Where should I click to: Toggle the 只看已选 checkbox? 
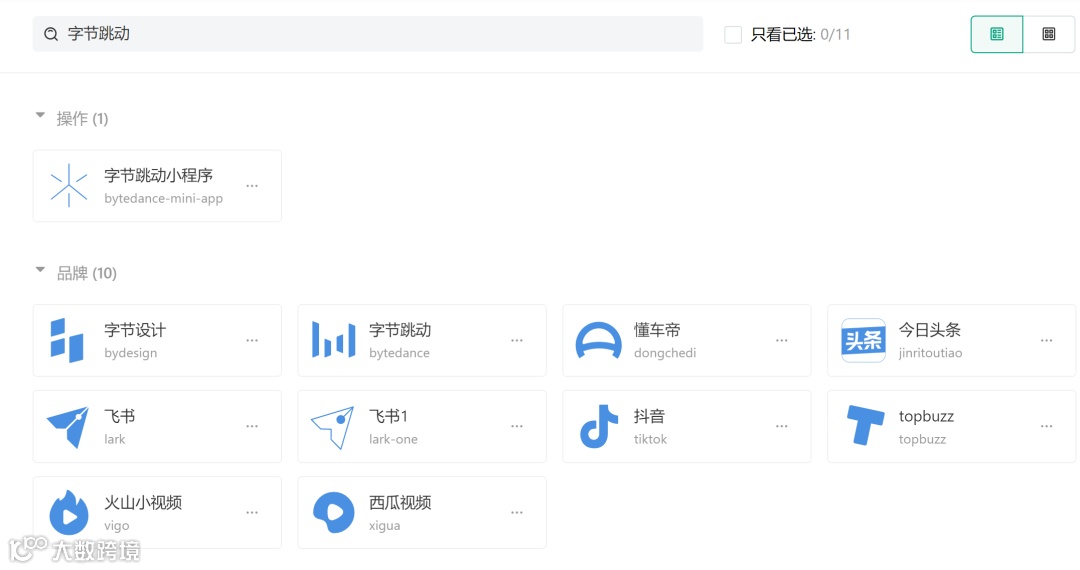[733, 34]
